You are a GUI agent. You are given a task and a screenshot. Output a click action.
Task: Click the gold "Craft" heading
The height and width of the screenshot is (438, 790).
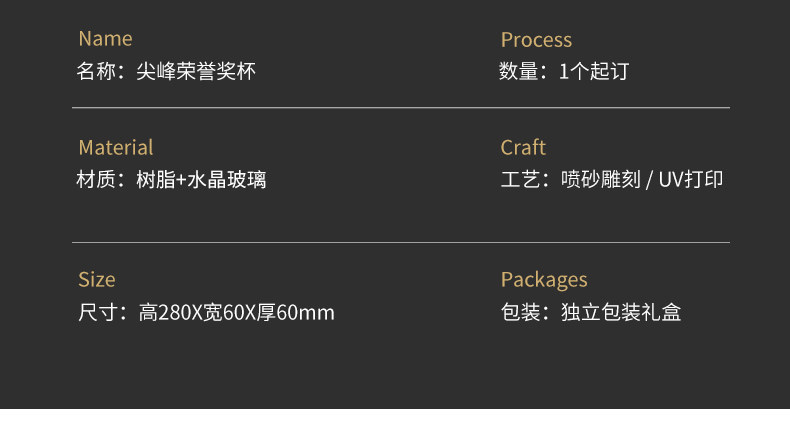(x=523, y=147)
